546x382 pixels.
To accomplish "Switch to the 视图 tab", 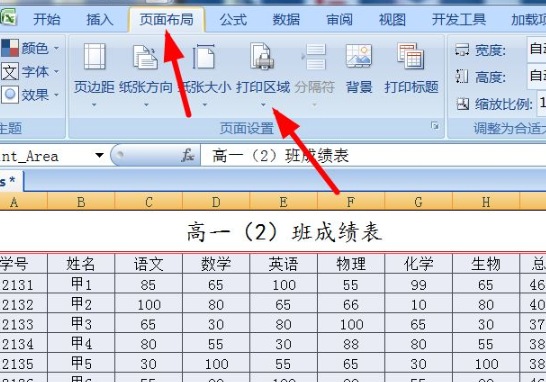I will [x=392, y=20].
